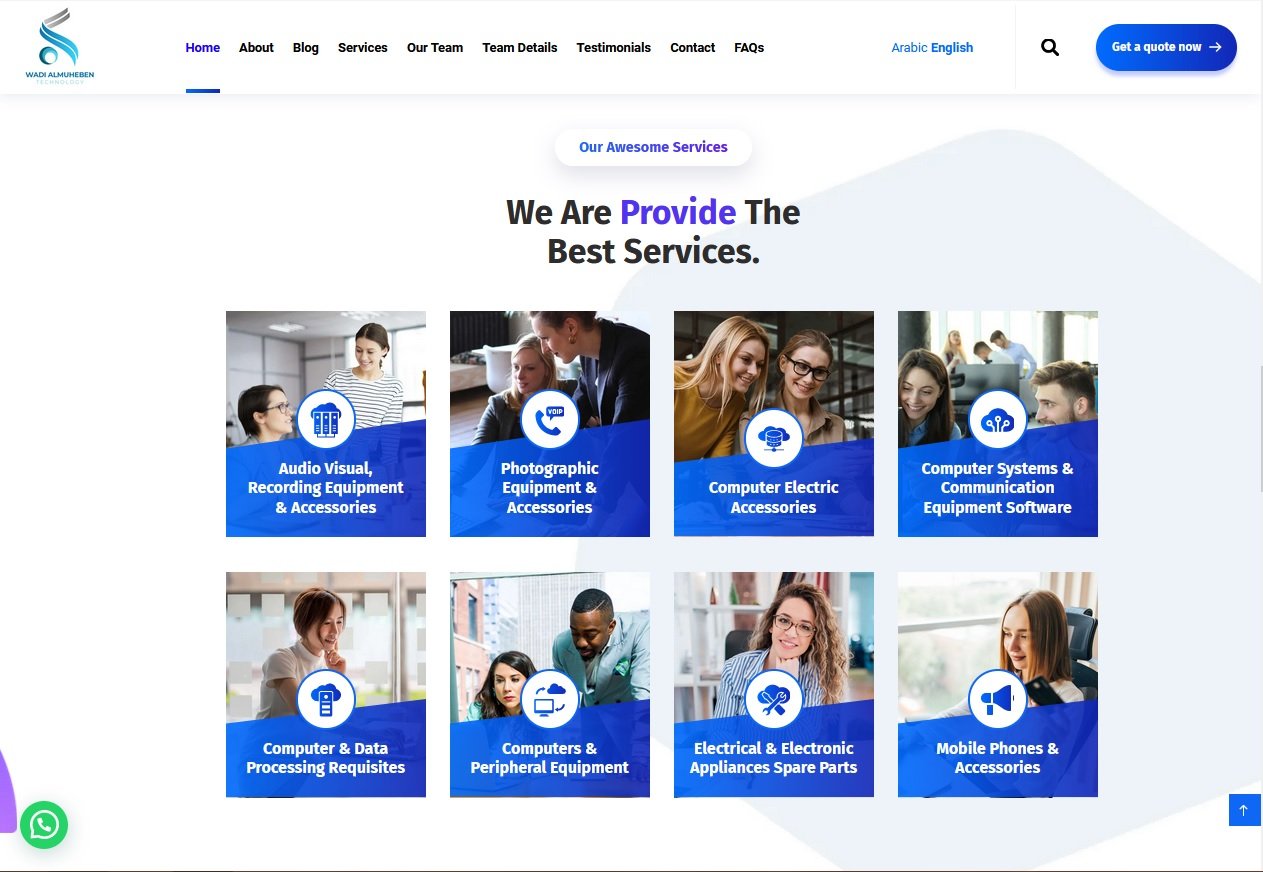
Task: Click the VOIP phone icon on Photographic Equipment card
Action: pyautogui.click(x=550, y=419)
